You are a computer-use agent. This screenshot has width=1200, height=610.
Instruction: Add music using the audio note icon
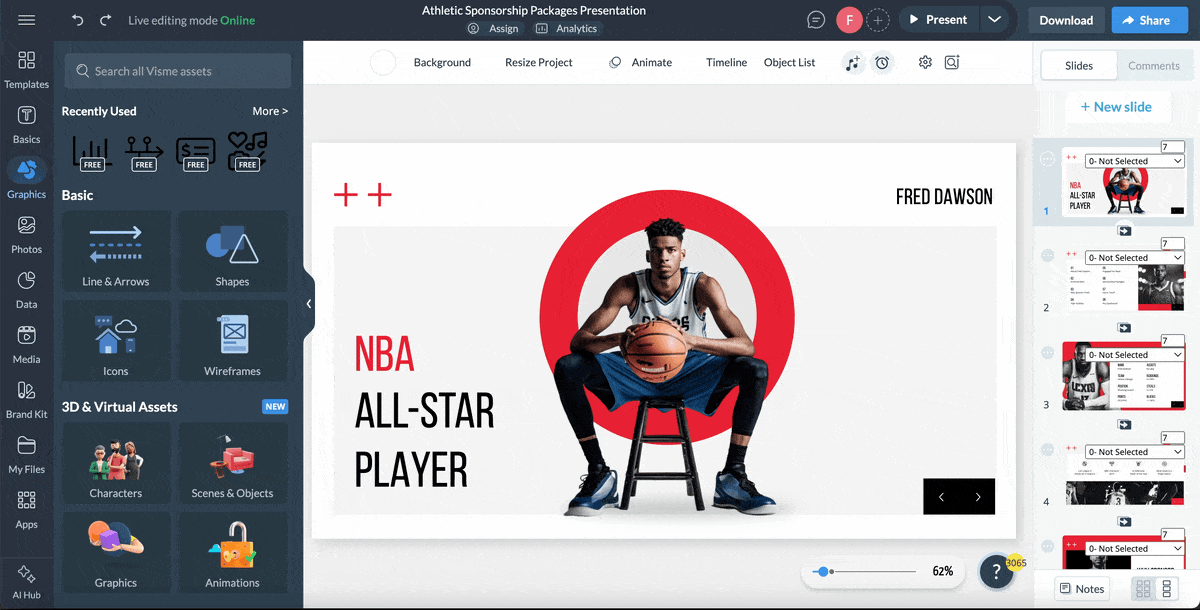[x=852, y=62]
